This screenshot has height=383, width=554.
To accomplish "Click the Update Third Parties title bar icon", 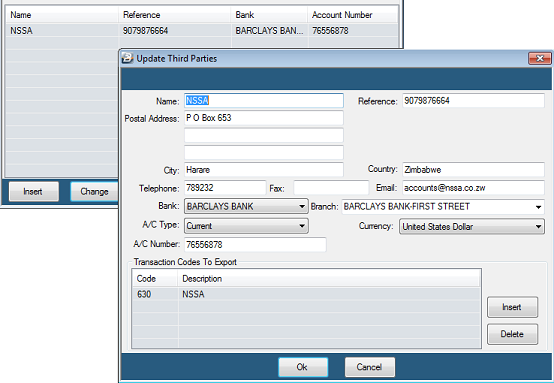I will [x=127, y=58].
